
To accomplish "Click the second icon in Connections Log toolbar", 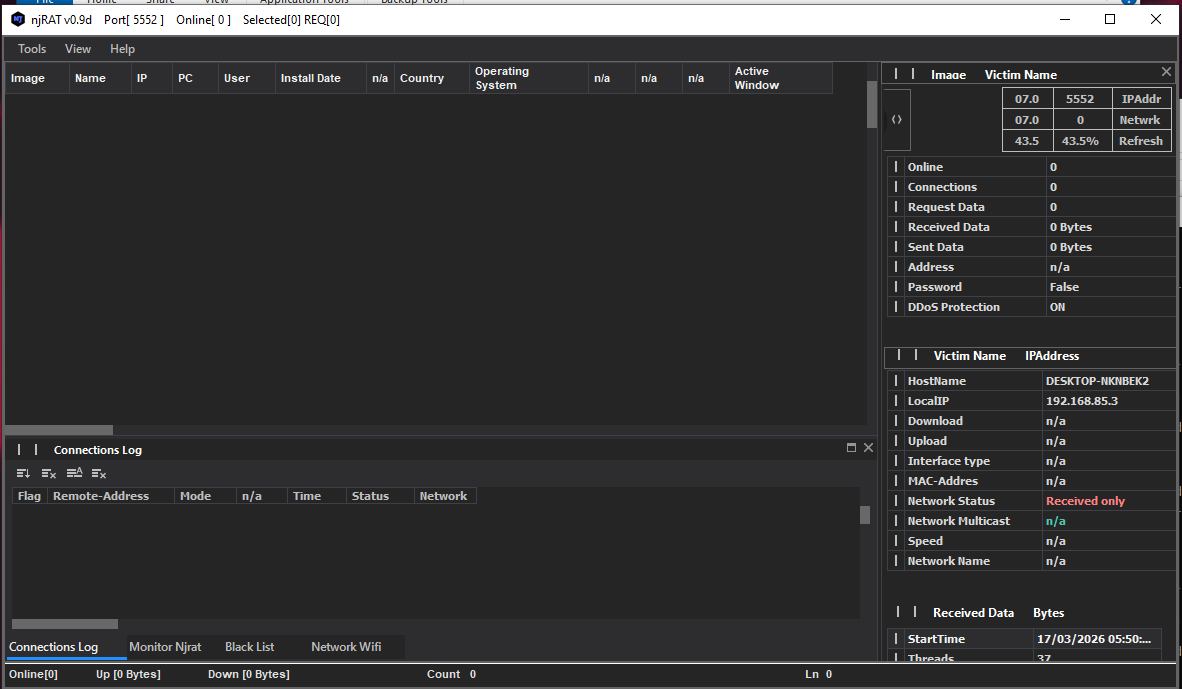I will 49,473.
